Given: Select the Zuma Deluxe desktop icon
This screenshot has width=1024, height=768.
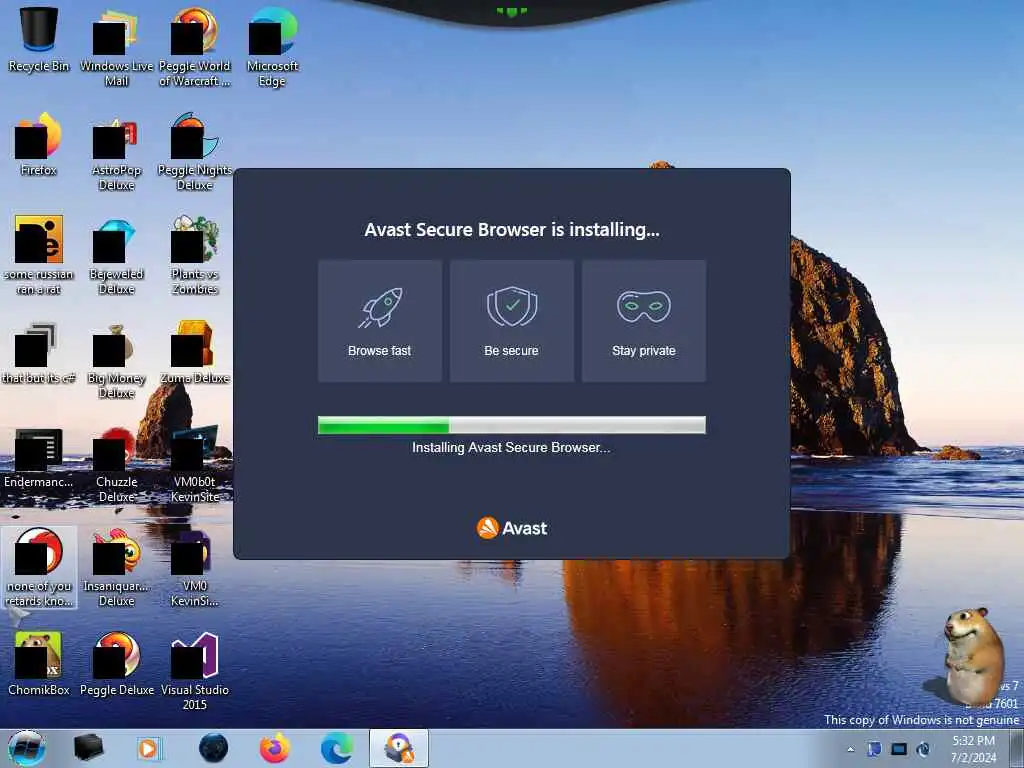Looking at the screenshot, I should (195, 353).
